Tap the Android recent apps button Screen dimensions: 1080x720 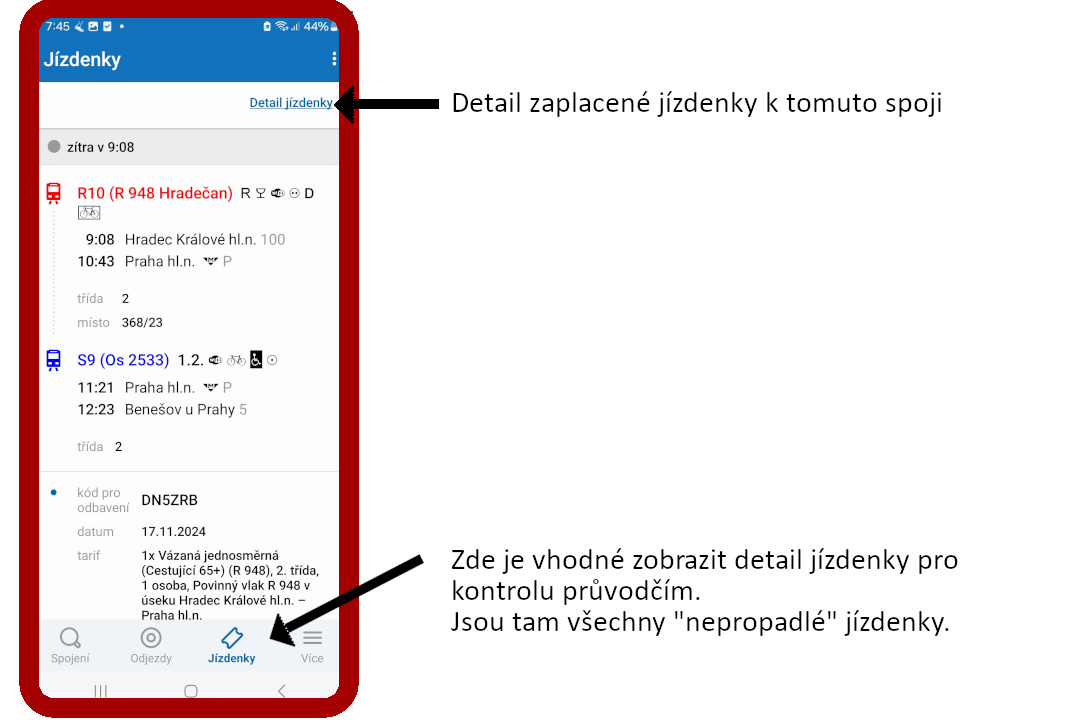tap(101, 690)
